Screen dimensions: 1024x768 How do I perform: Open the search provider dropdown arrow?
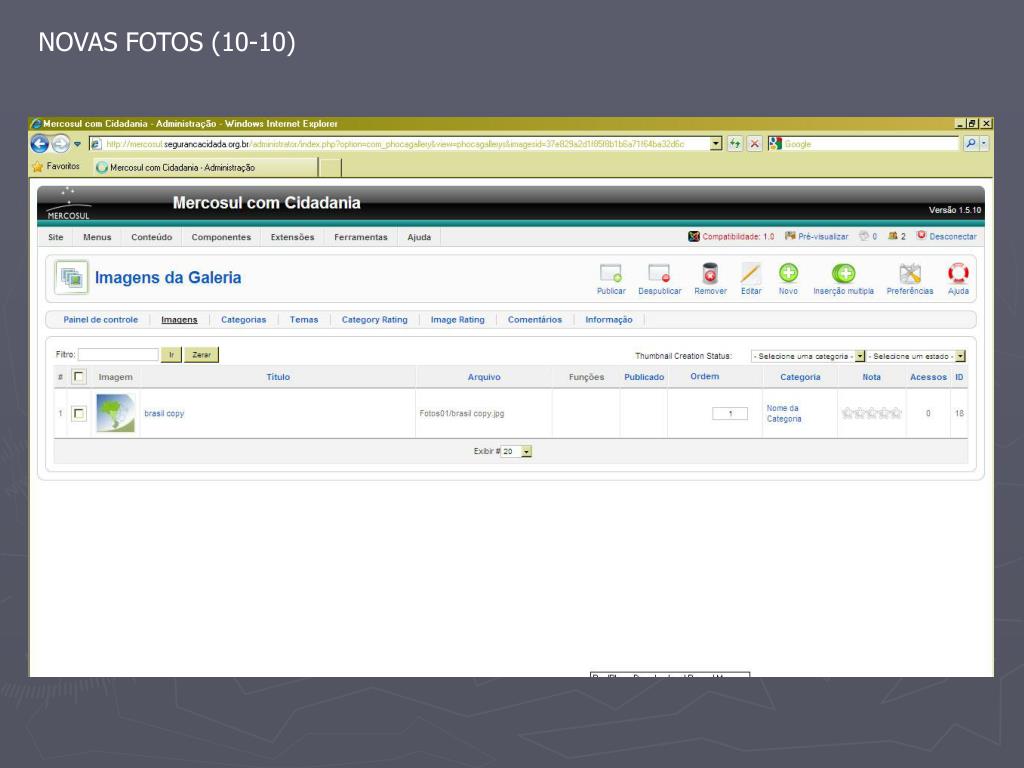coord(984,144)
